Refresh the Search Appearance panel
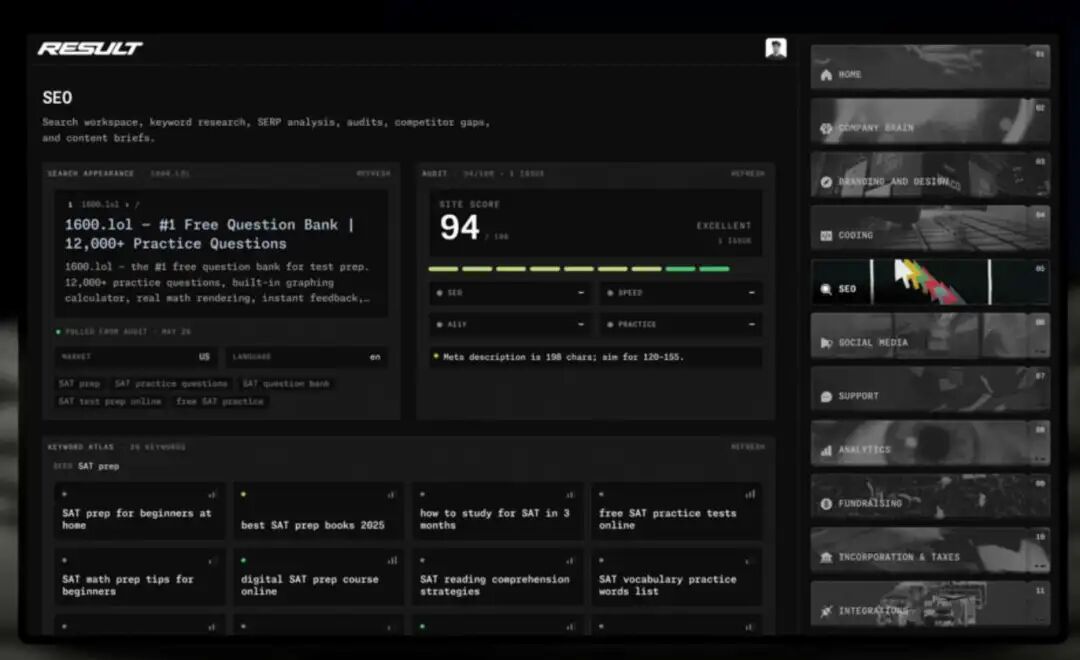The width and height of the screenshot is (1080, 660). click(x=373, y=174)
